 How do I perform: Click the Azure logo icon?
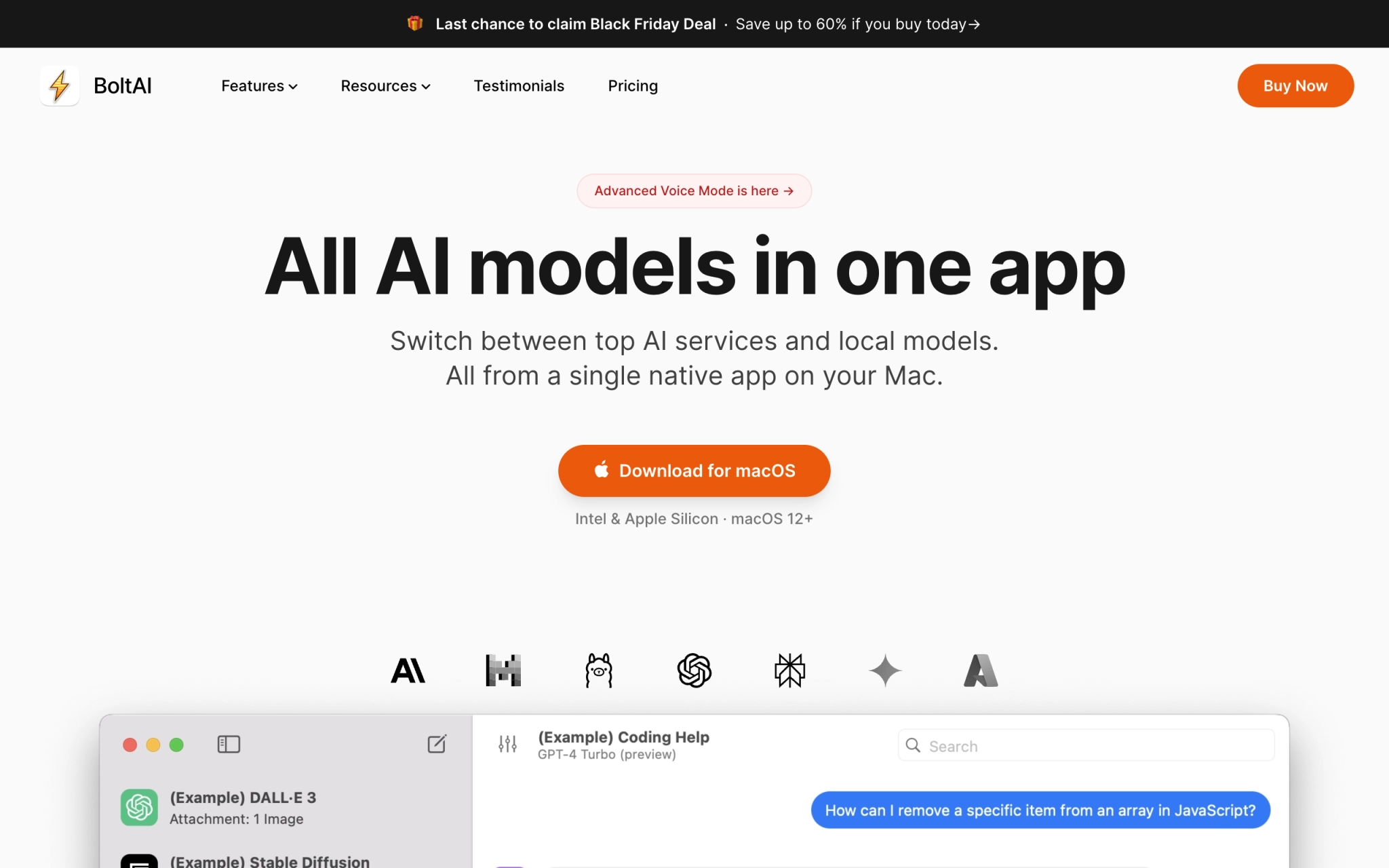click(981, 671)
